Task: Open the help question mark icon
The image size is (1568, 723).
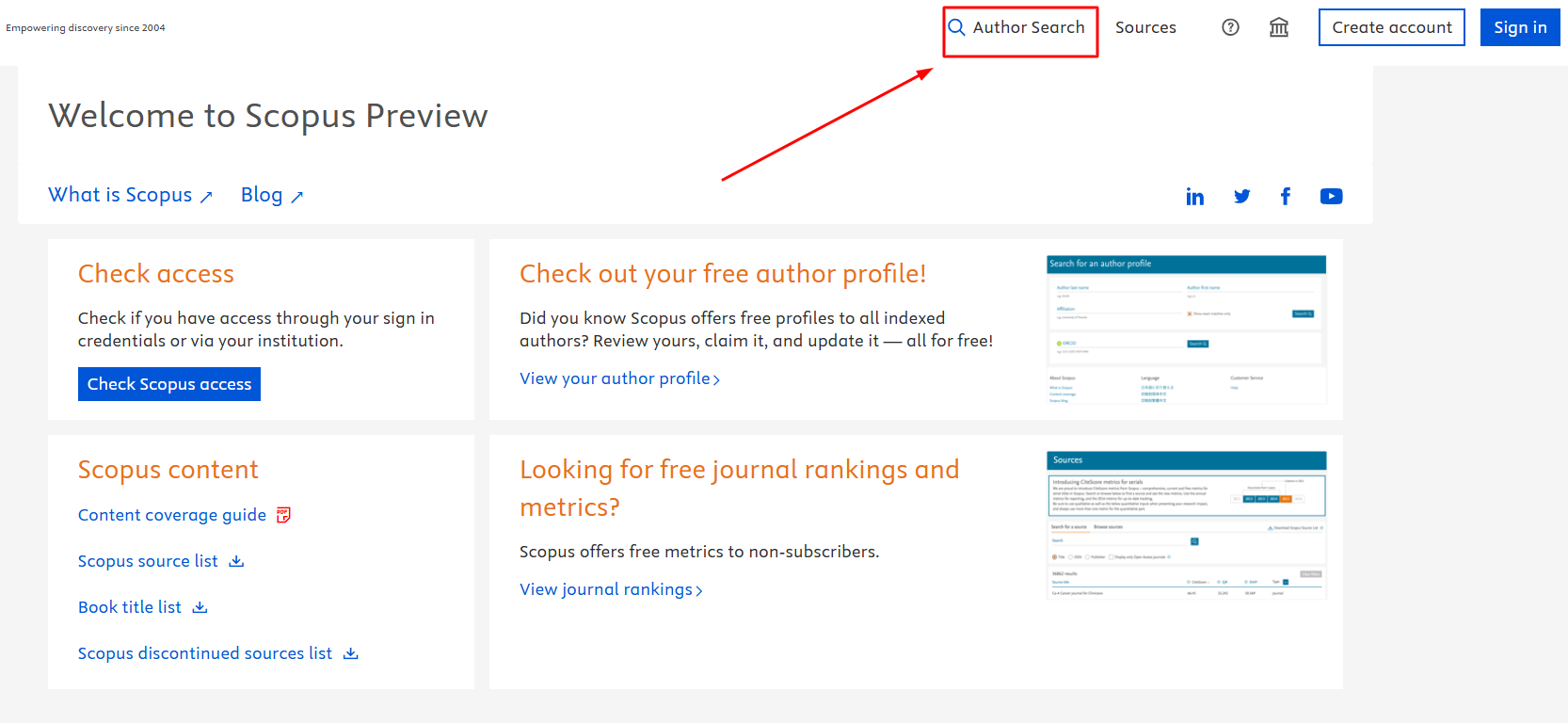Action: (x=1230, y=27)
